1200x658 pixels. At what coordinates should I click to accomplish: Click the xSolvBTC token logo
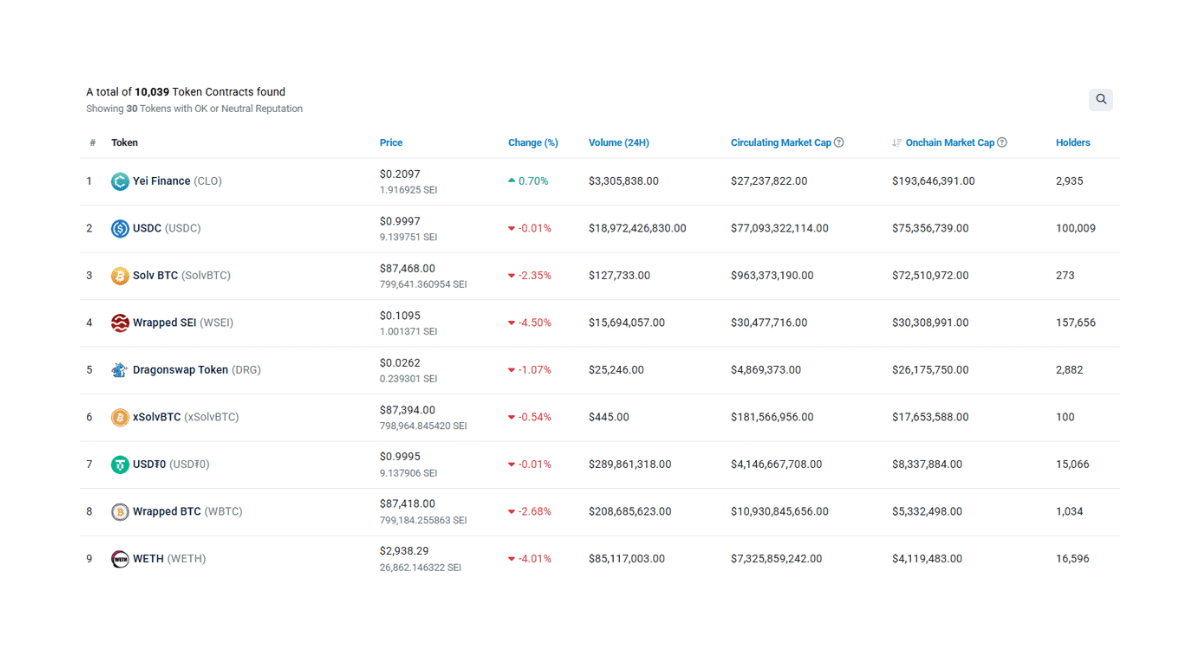[120, 417]
